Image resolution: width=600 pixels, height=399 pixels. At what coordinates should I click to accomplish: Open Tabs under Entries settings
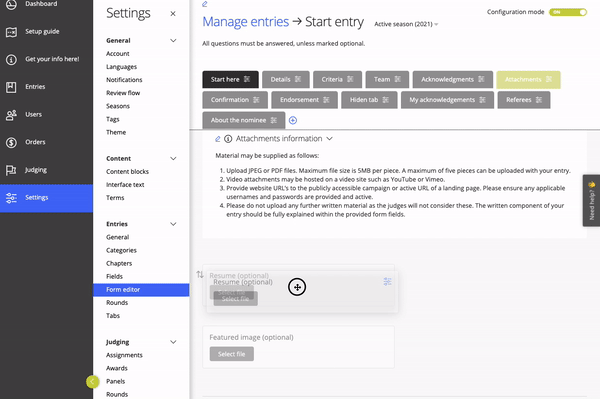pos(113,316)
